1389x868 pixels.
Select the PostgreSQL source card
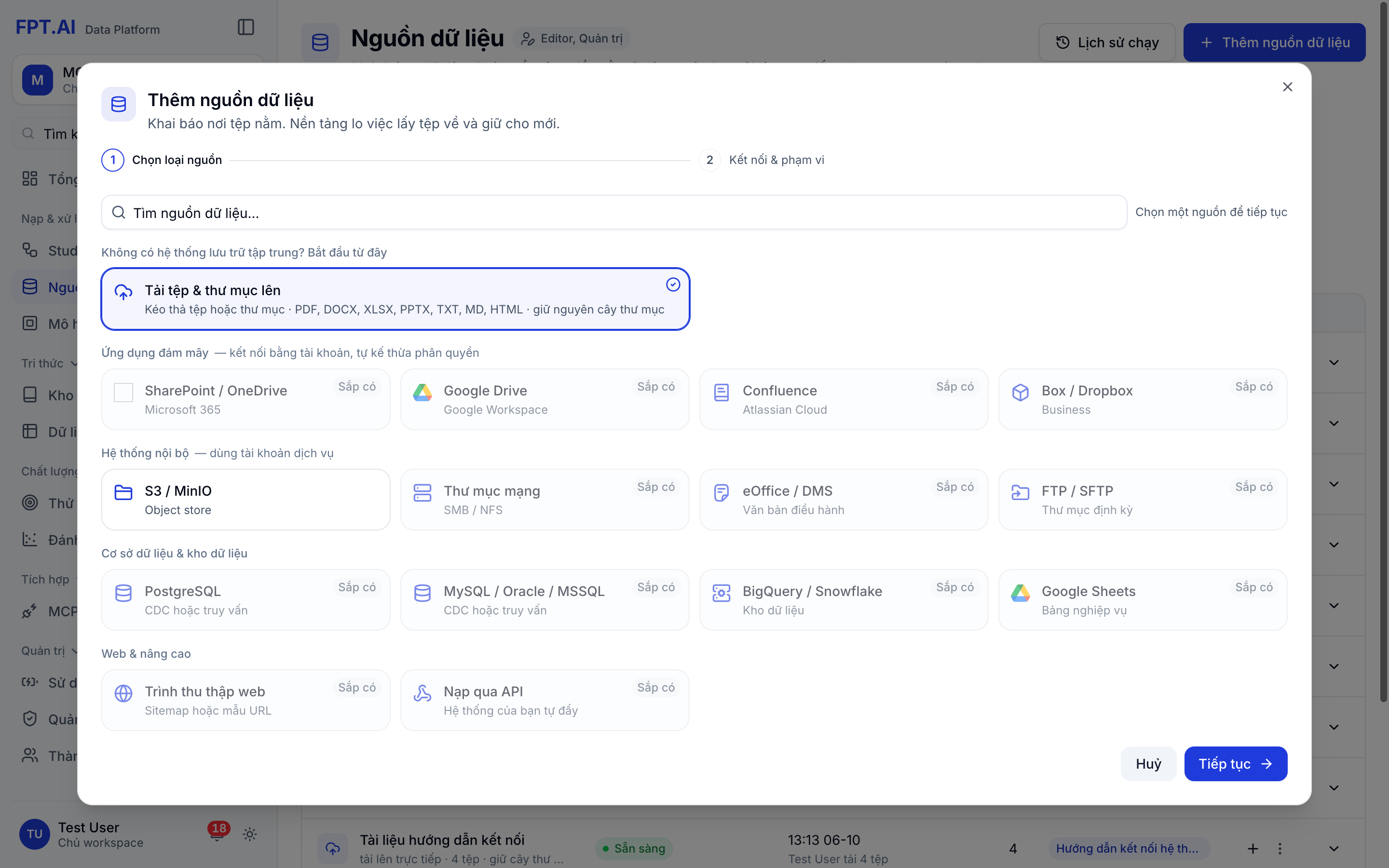click(x=245, y=600)
